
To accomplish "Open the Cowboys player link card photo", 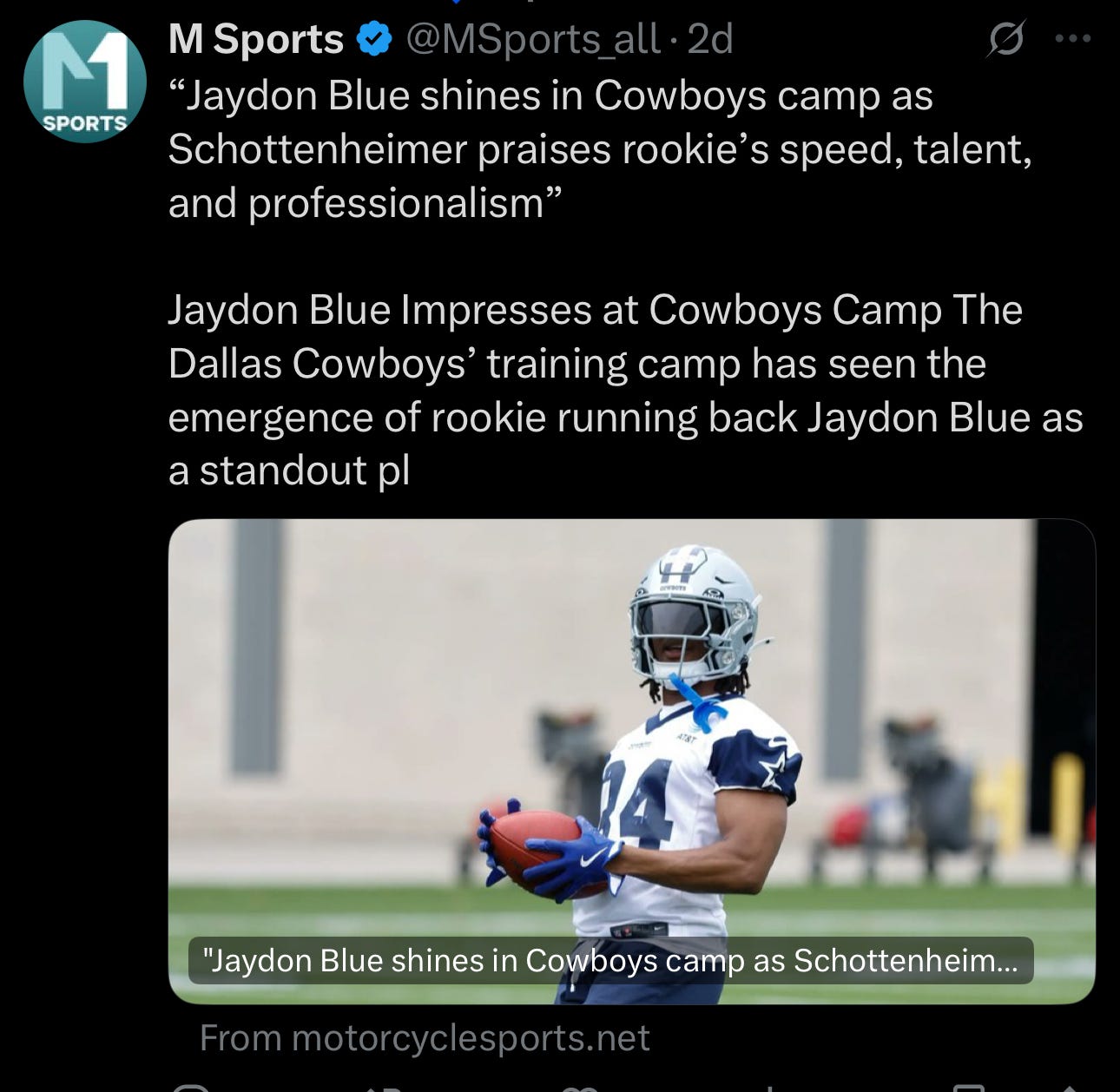I will [631, 761].
